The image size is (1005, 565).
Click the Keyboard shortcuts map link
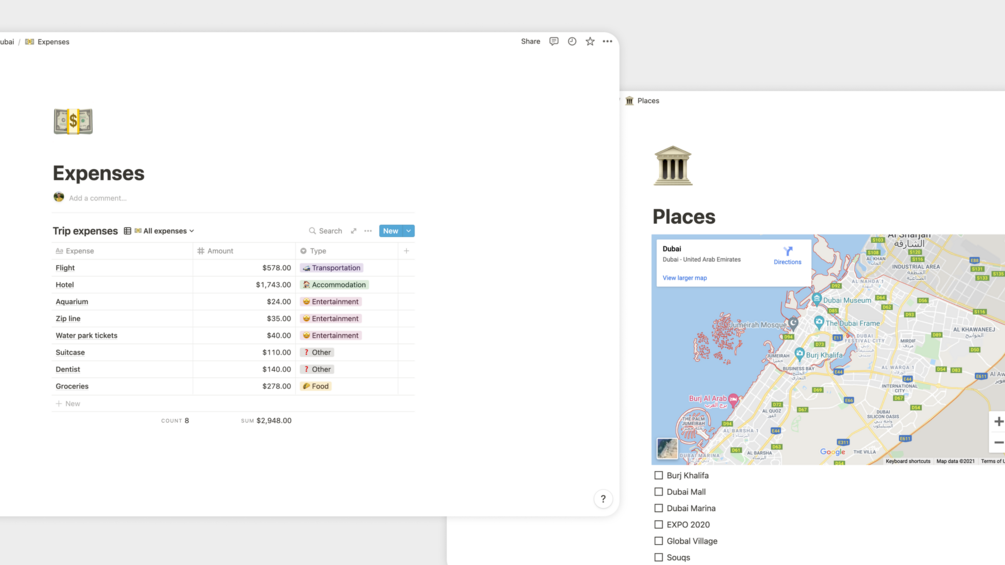coord(908,461)
